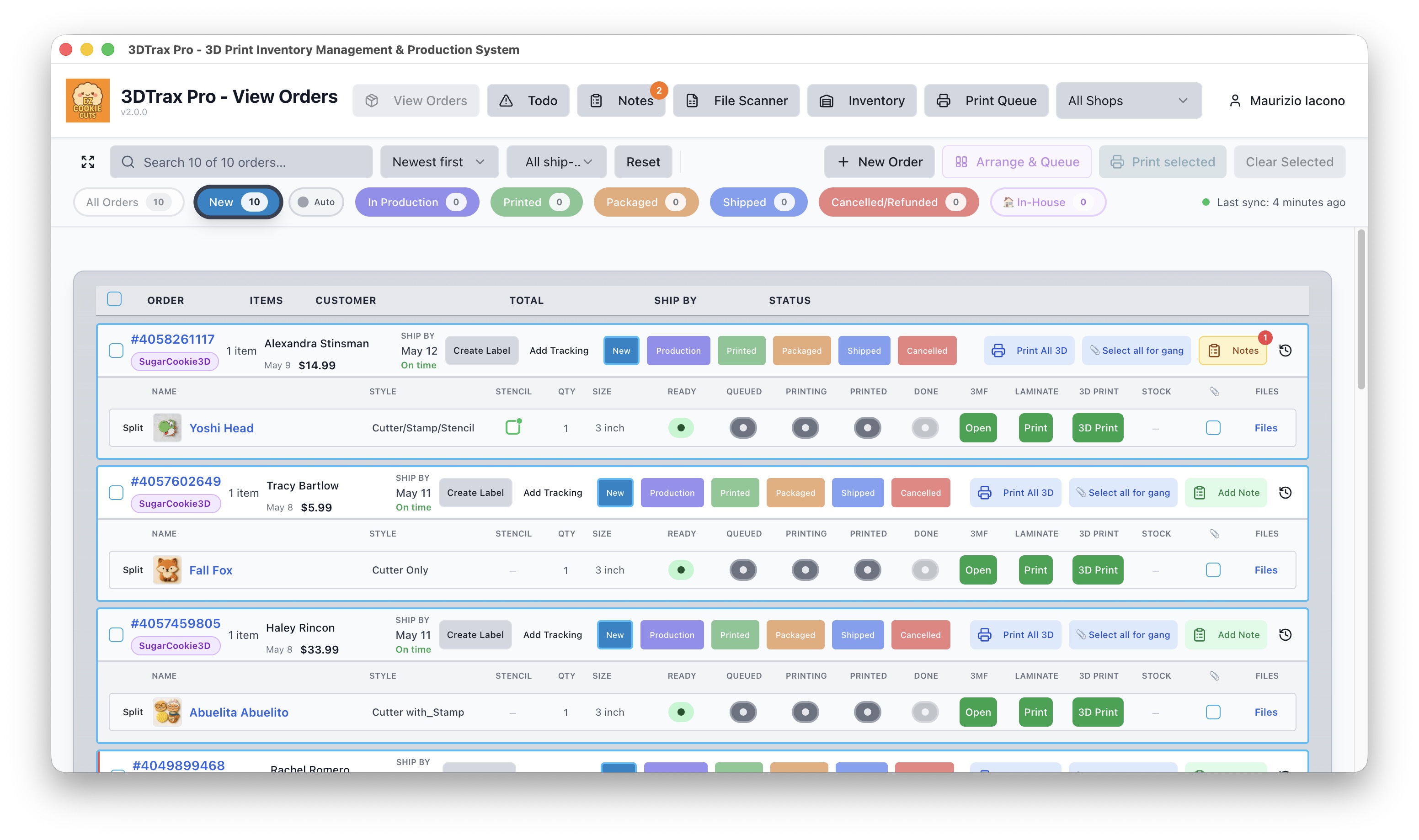The height and width of the screenshot is (840, 1419).
Task: Click history icon for order #4057602649
Action: (x=1285, y=493)
